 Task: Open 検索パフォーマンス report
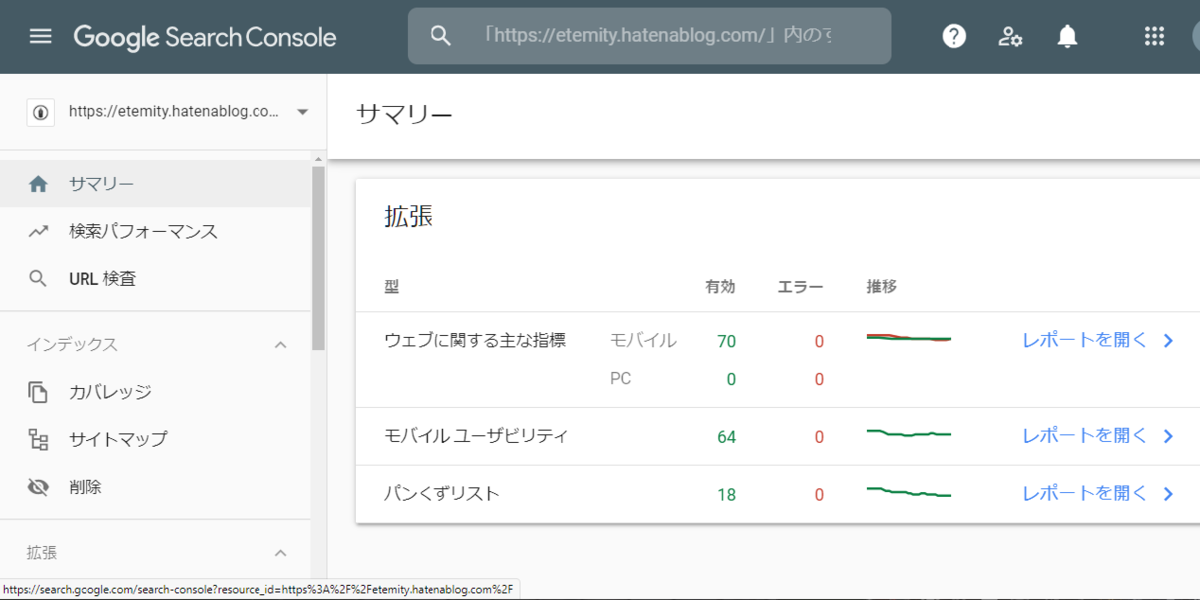coord(156,231)
